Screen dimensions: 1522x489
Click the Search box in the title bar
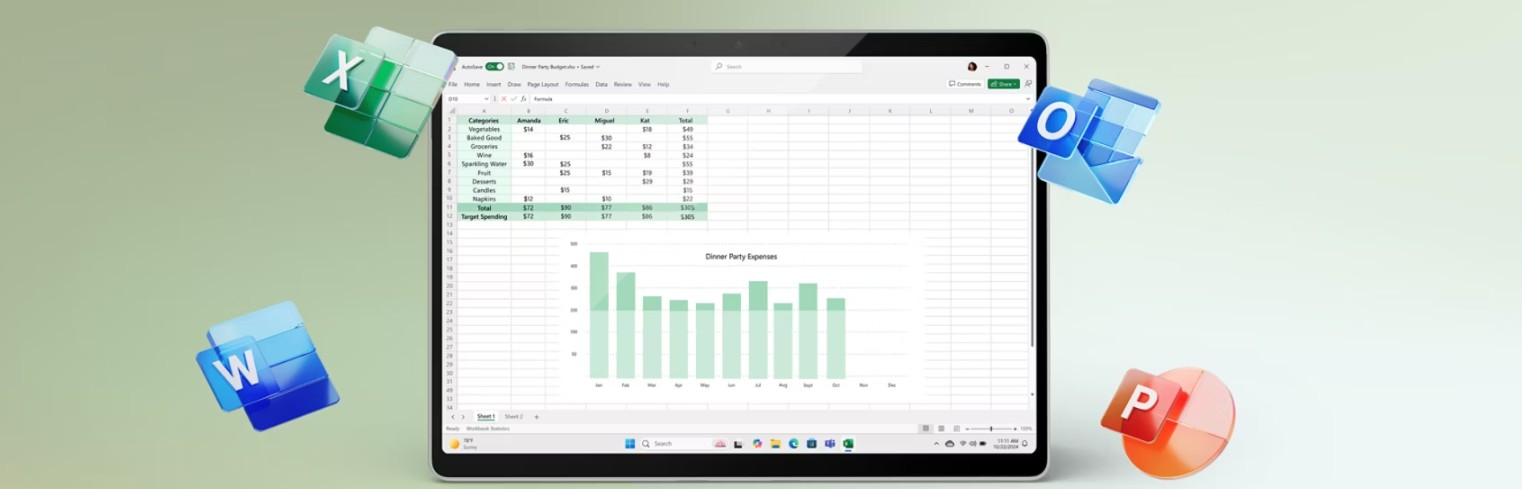pyautogui.click(x=787, y=66)
